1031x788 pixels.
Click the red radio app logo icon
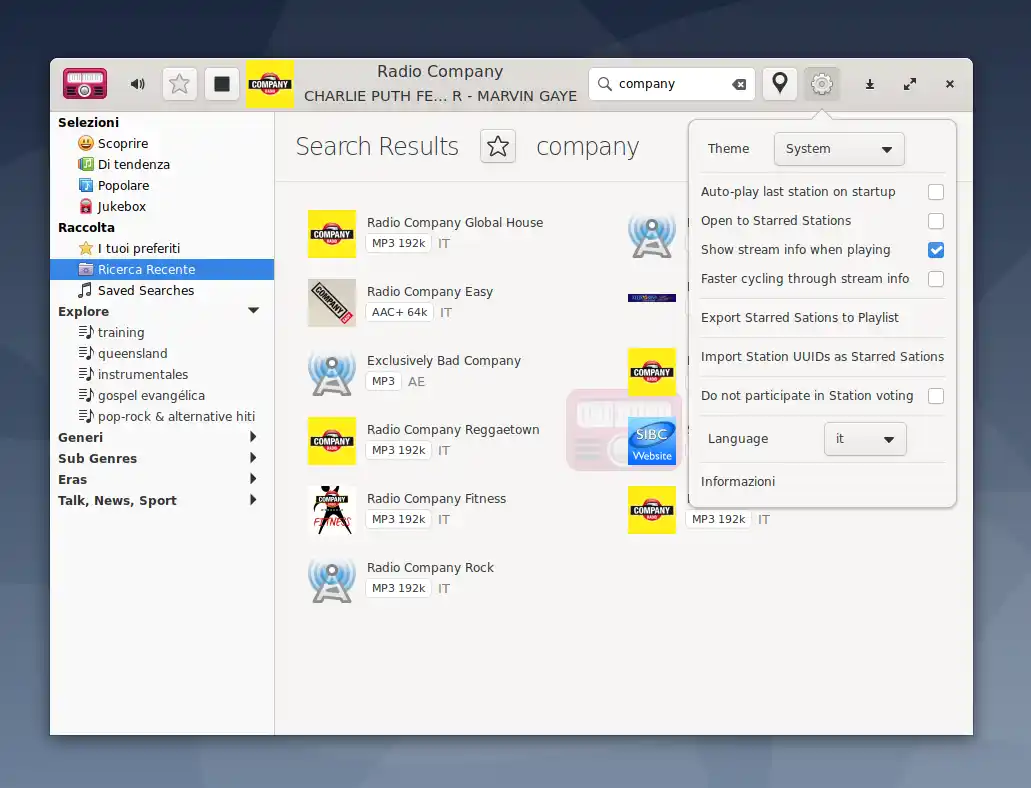point(85,84)
